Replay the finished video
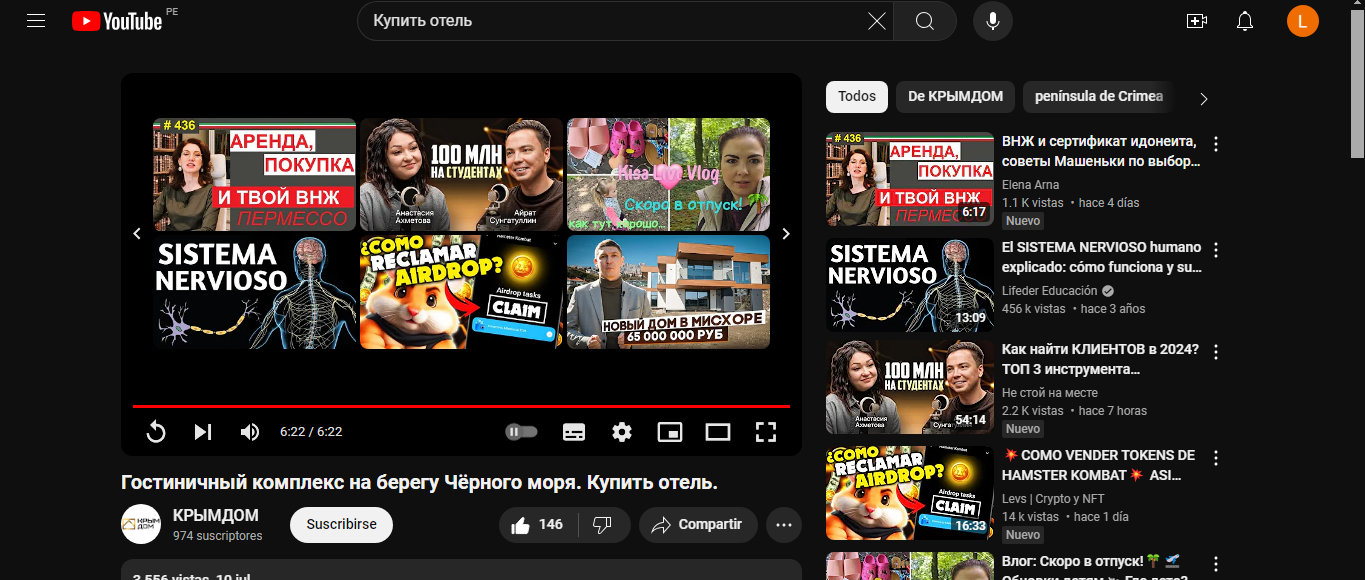This screenshot has width=1365, height=580. [x=156, y=432]
